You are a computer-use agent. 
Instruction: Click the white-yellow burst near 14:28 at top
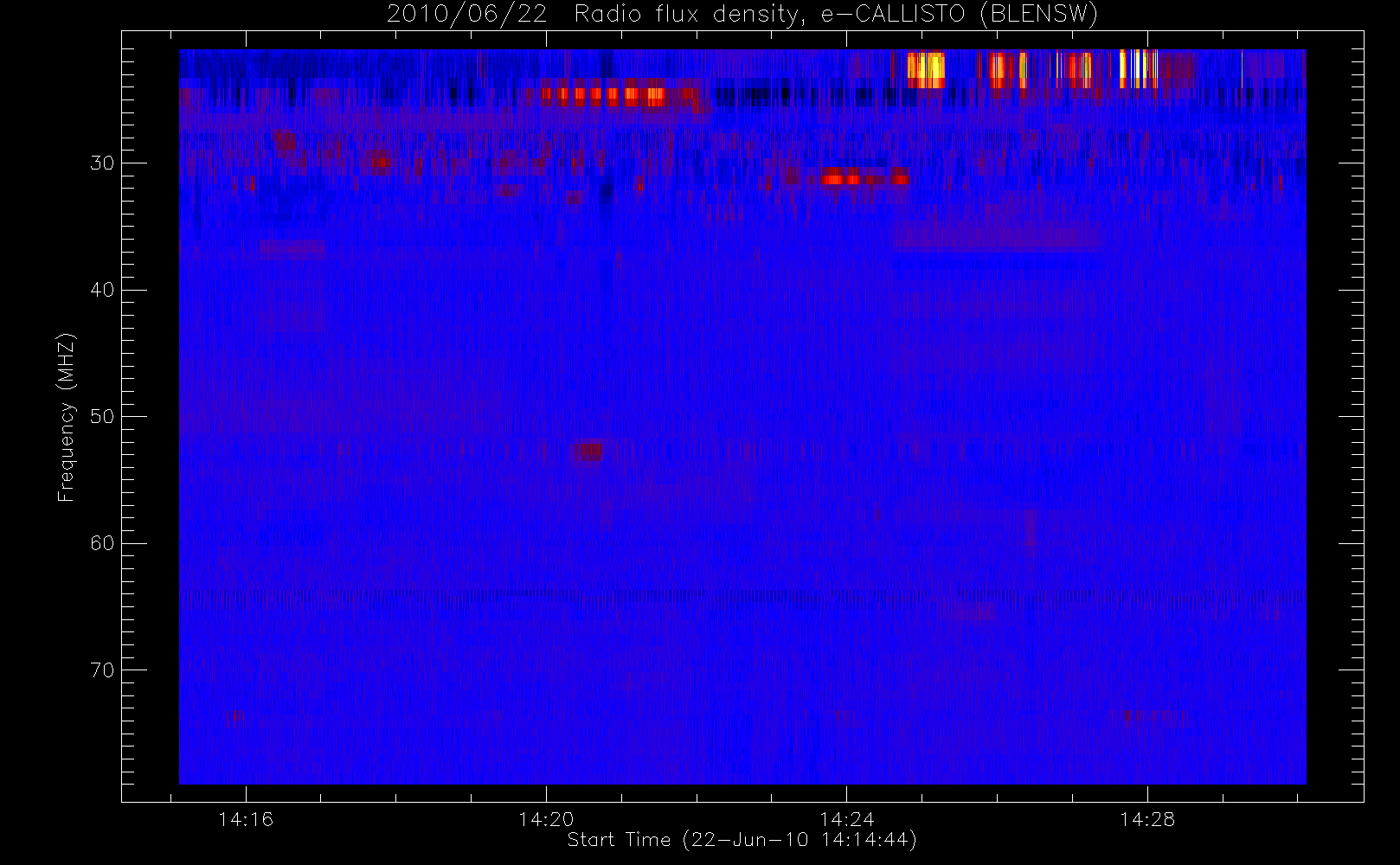[1138, 69]
